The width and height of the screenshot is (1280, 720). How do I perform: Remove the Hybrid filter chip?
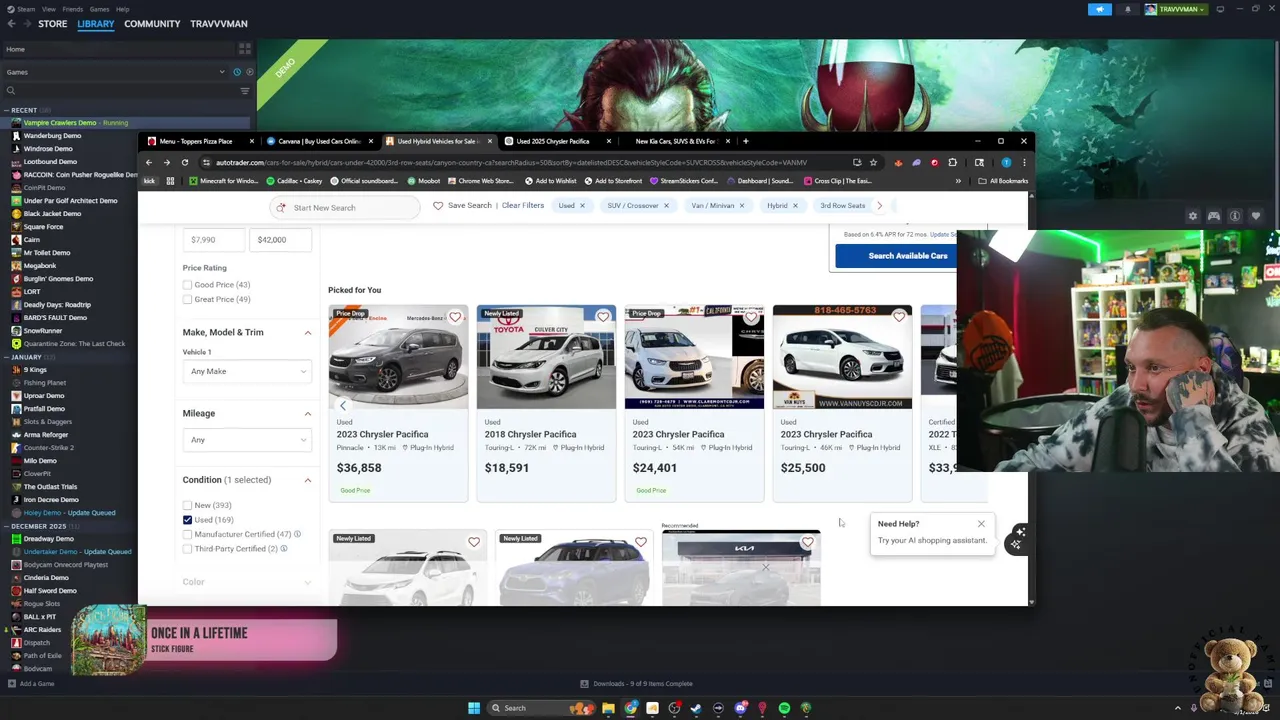(x=795, y=206)
